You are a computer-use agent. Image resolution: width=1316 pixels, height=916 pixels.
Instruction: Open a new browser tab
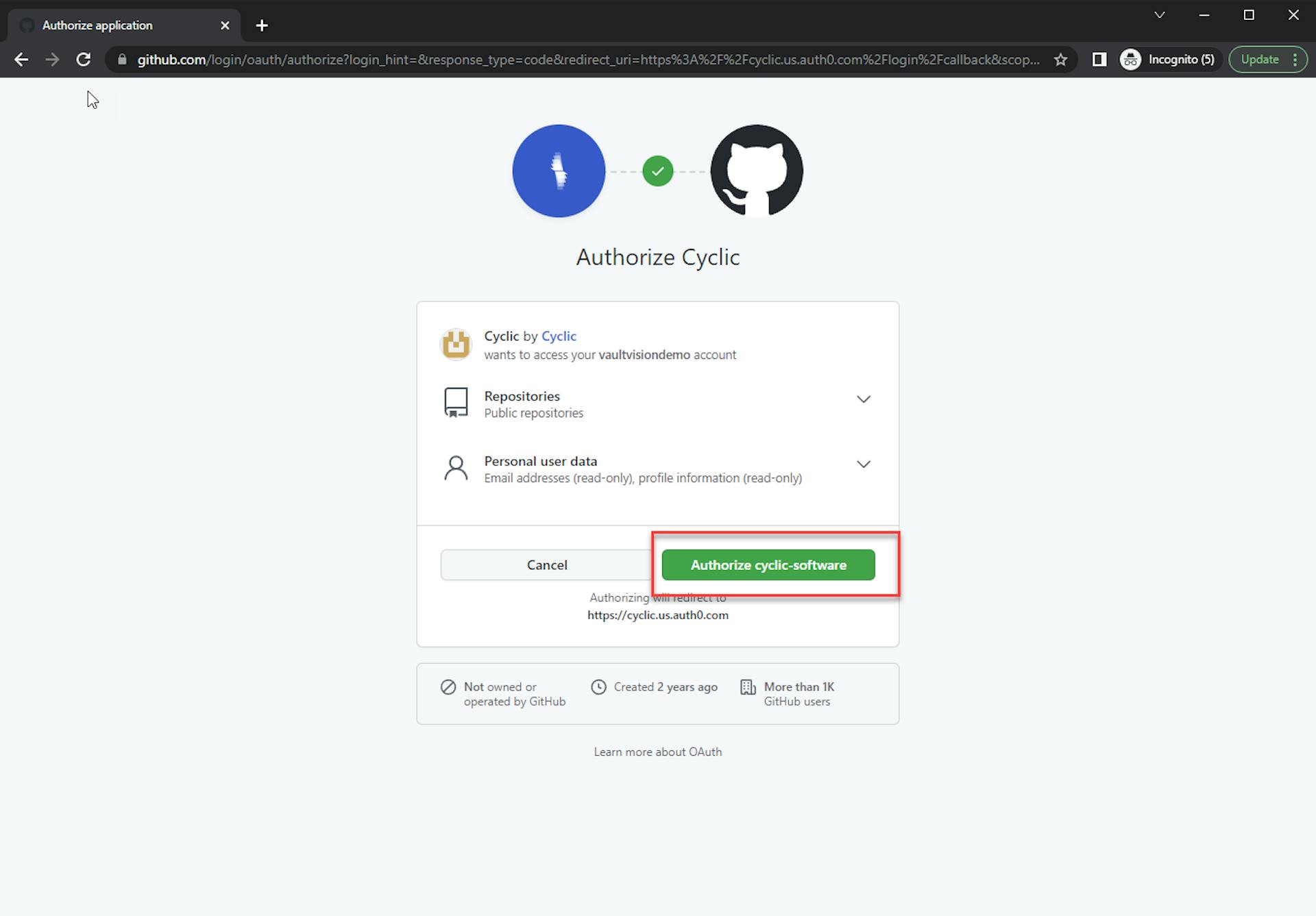(261, 25)
